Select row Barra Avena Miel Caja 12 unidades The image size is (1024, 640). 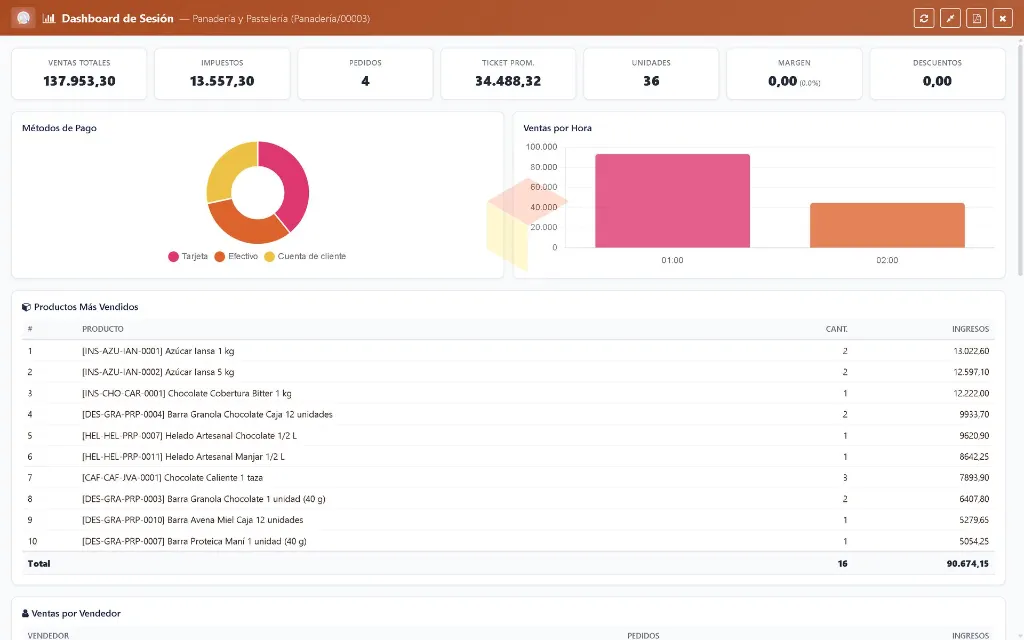click(x=508, y=520)
